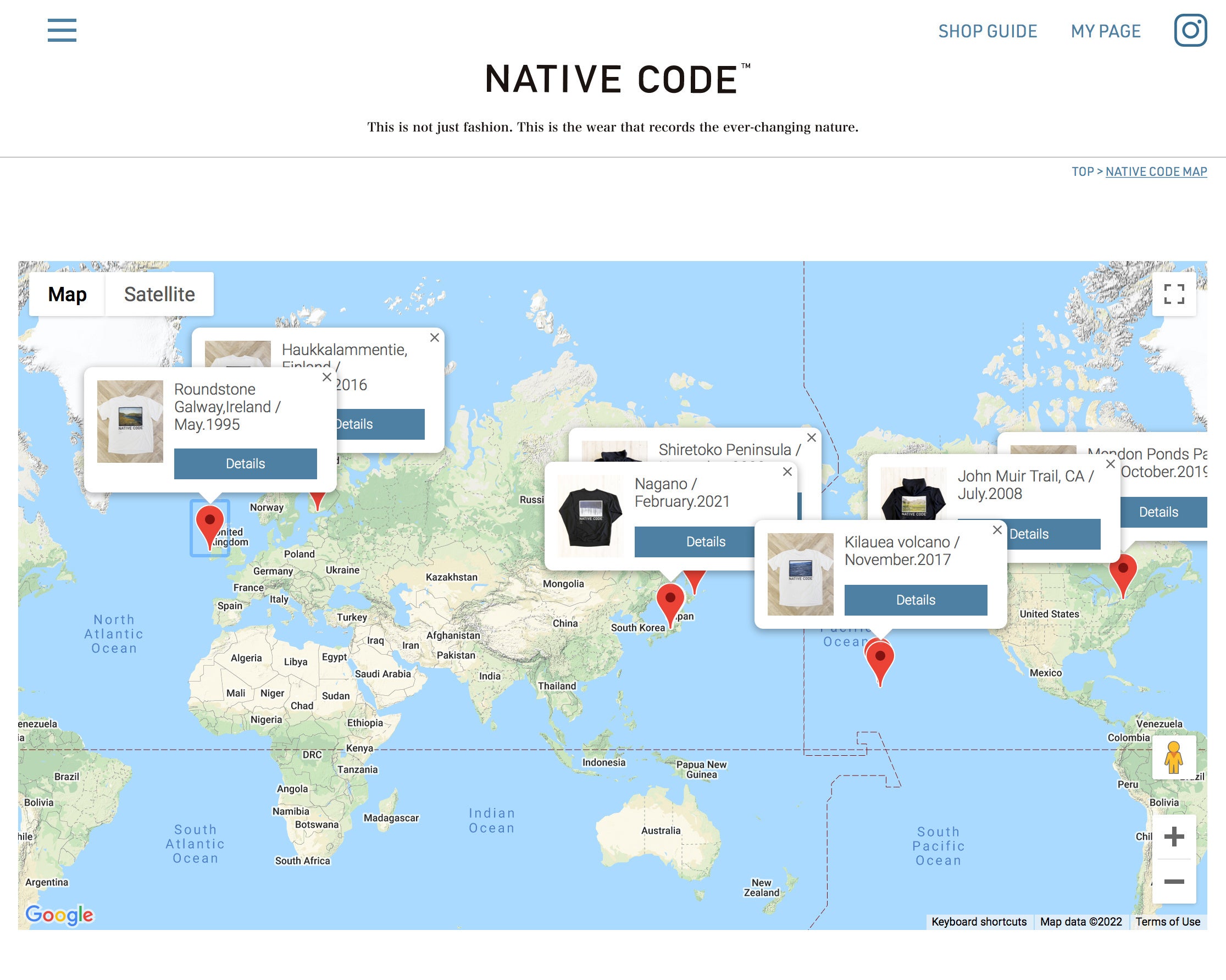1226x980 pixels.
Task: Go to SHOP GUIDE page
Action: click(x=987, y=31)
